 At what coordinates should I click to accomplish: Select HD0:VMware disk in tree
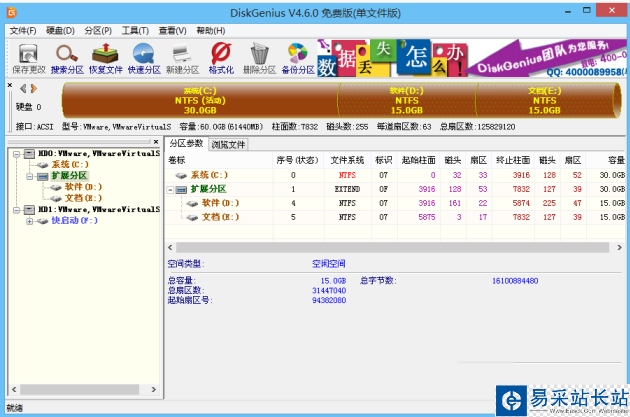tap(99, 153)
